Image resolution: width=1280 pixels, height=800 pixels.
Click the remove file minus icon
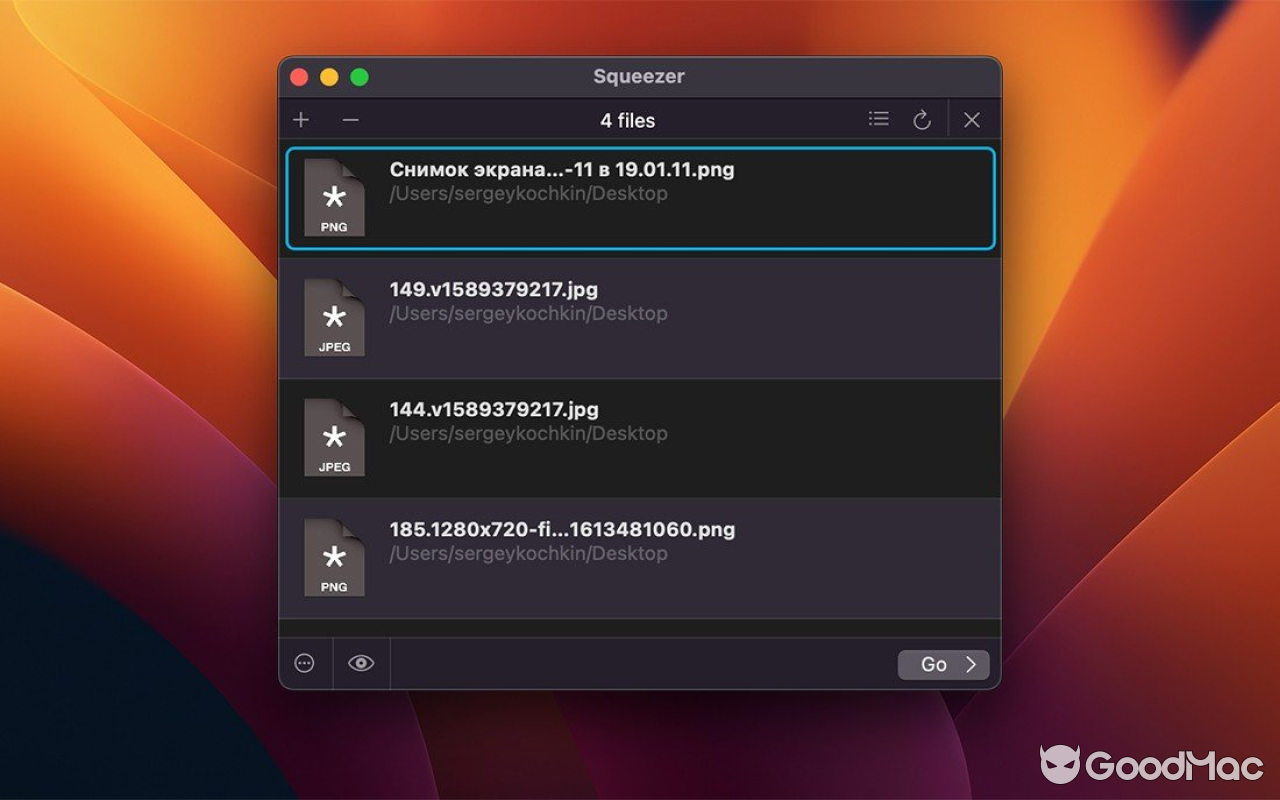[x=350, y=119]
